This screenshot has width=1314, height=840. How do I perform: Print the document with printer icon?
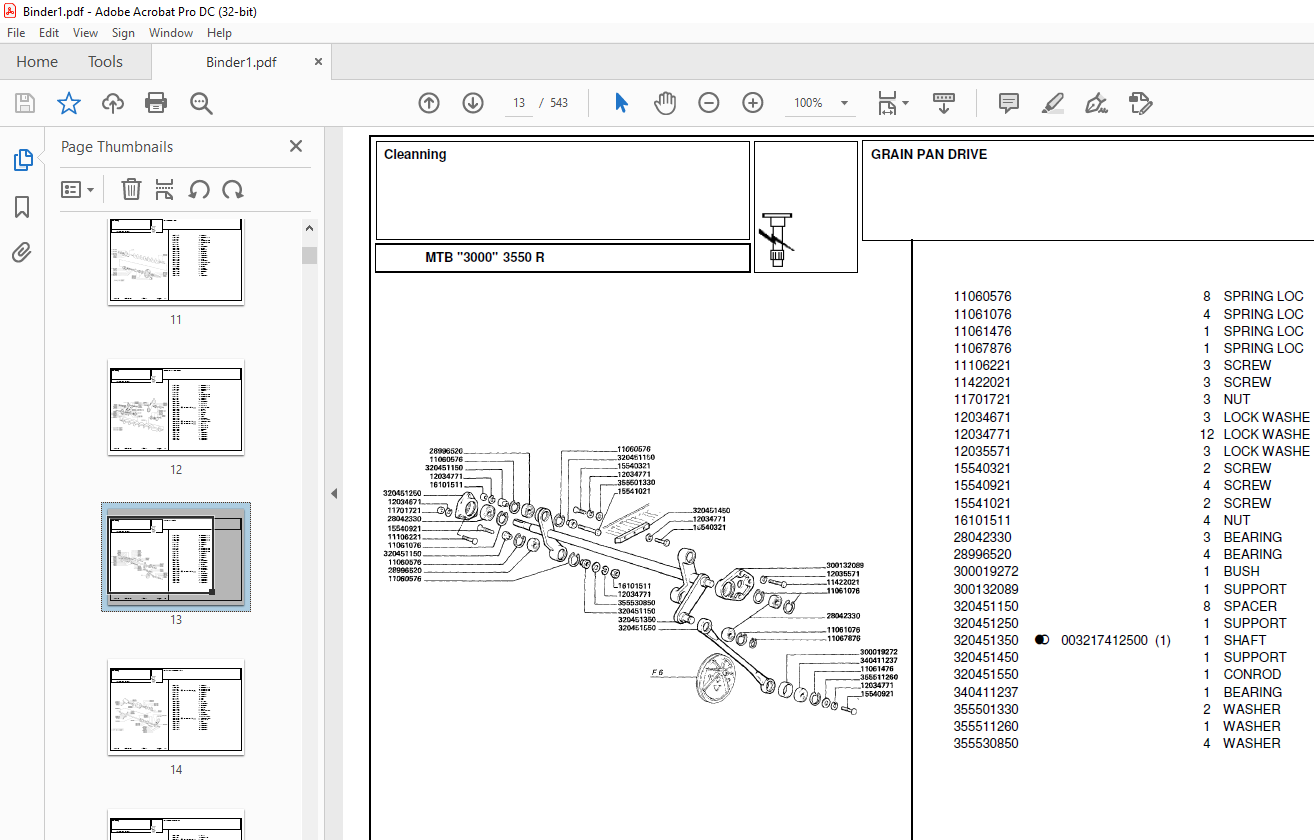156,103
